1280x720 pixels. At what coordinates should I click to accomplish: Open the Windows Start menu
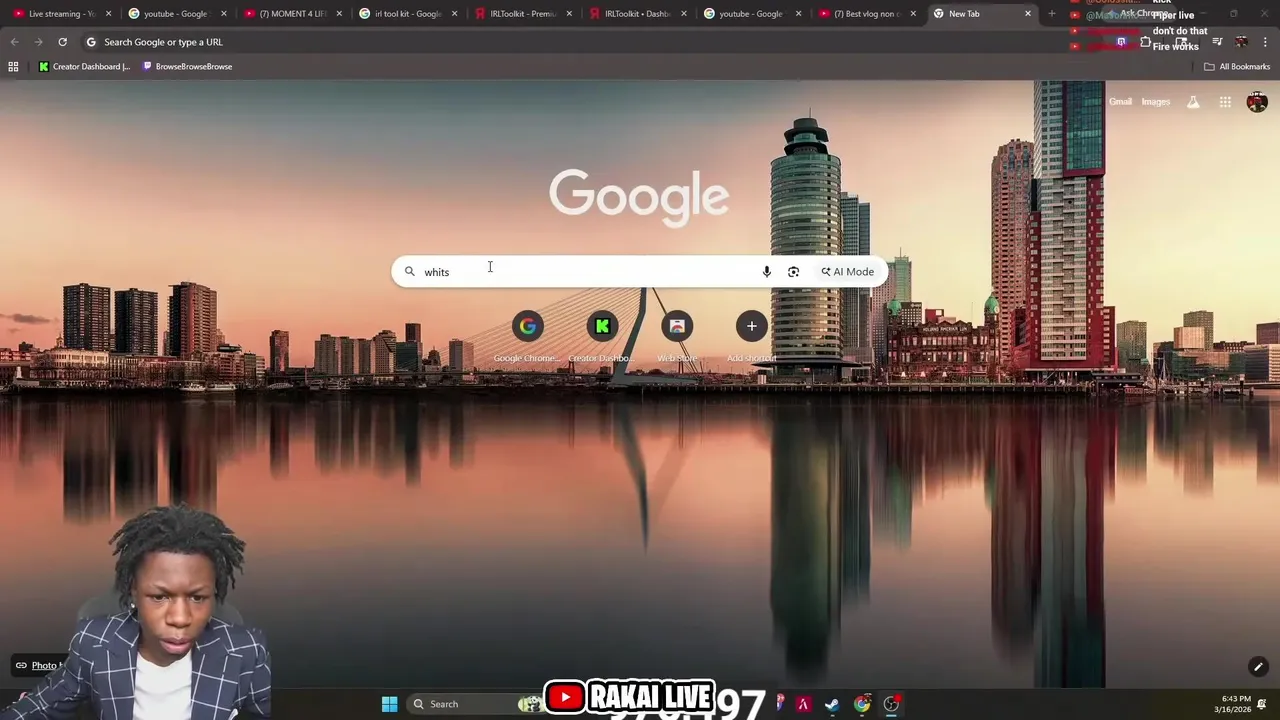click(x=389, y=704)
